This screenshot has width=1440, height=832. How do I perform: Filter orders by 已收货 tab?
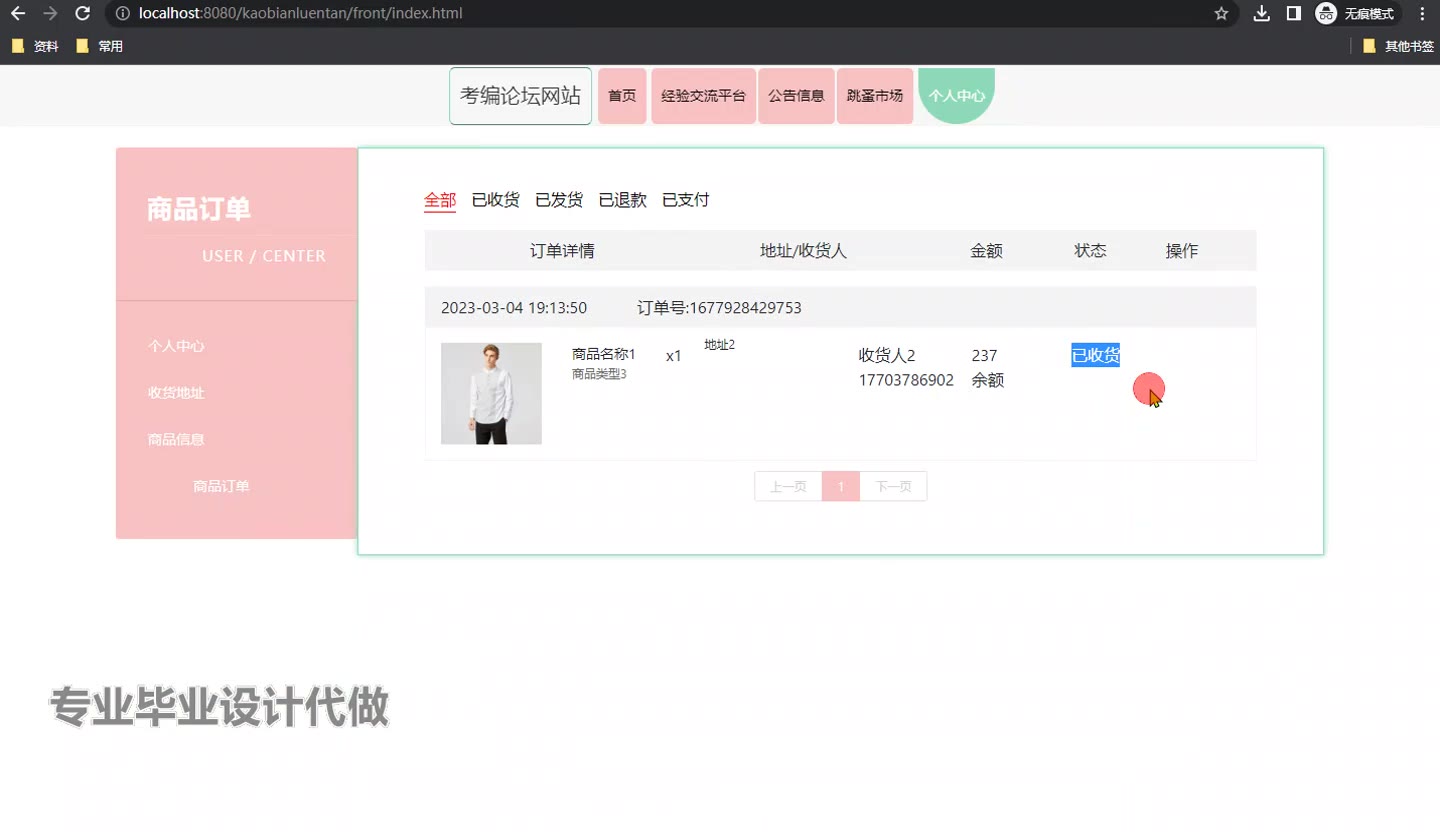tap(496, 200)
